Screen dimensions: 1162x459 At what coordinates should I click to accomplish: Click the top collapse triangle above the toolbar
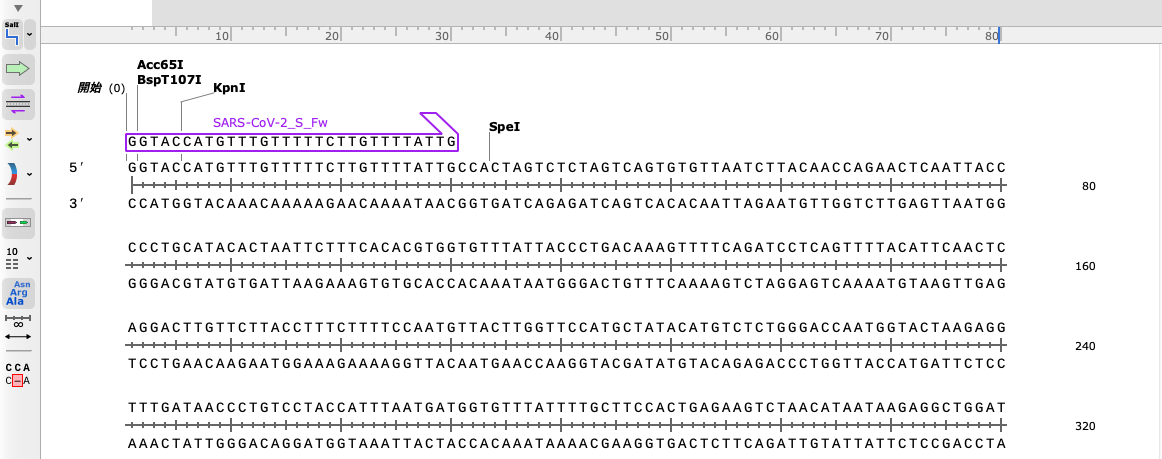point(18,8)
